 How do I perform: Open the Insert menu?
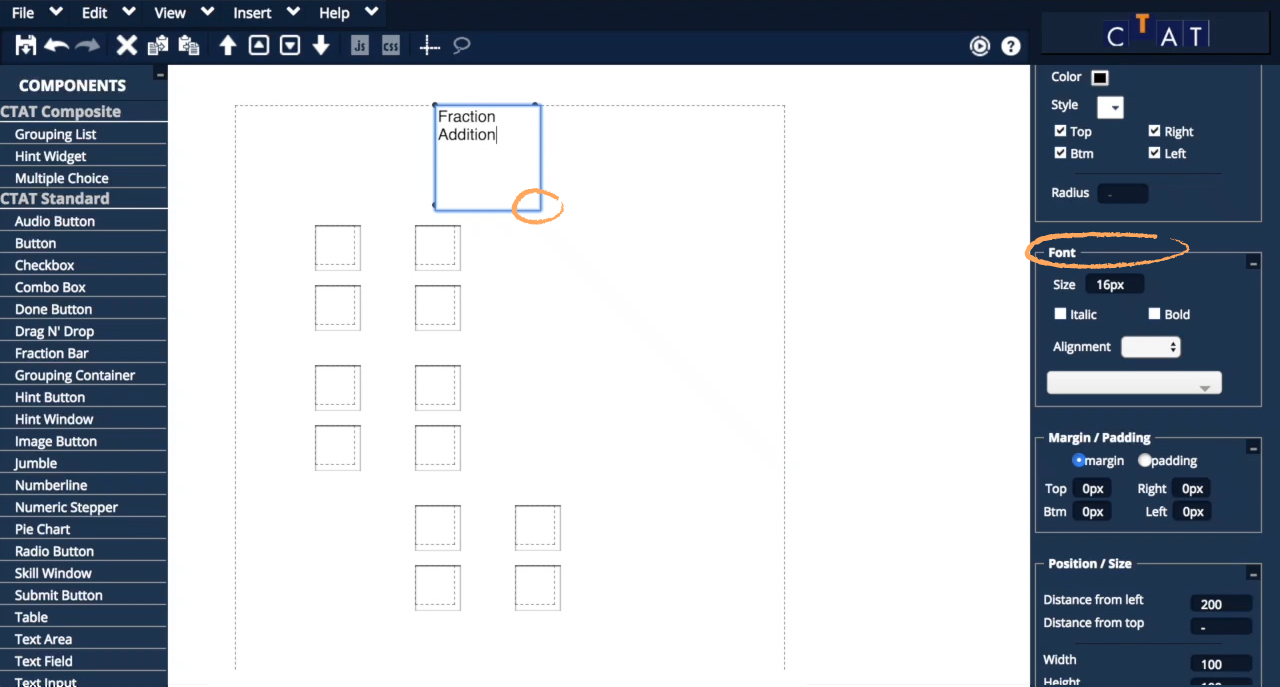252,13
